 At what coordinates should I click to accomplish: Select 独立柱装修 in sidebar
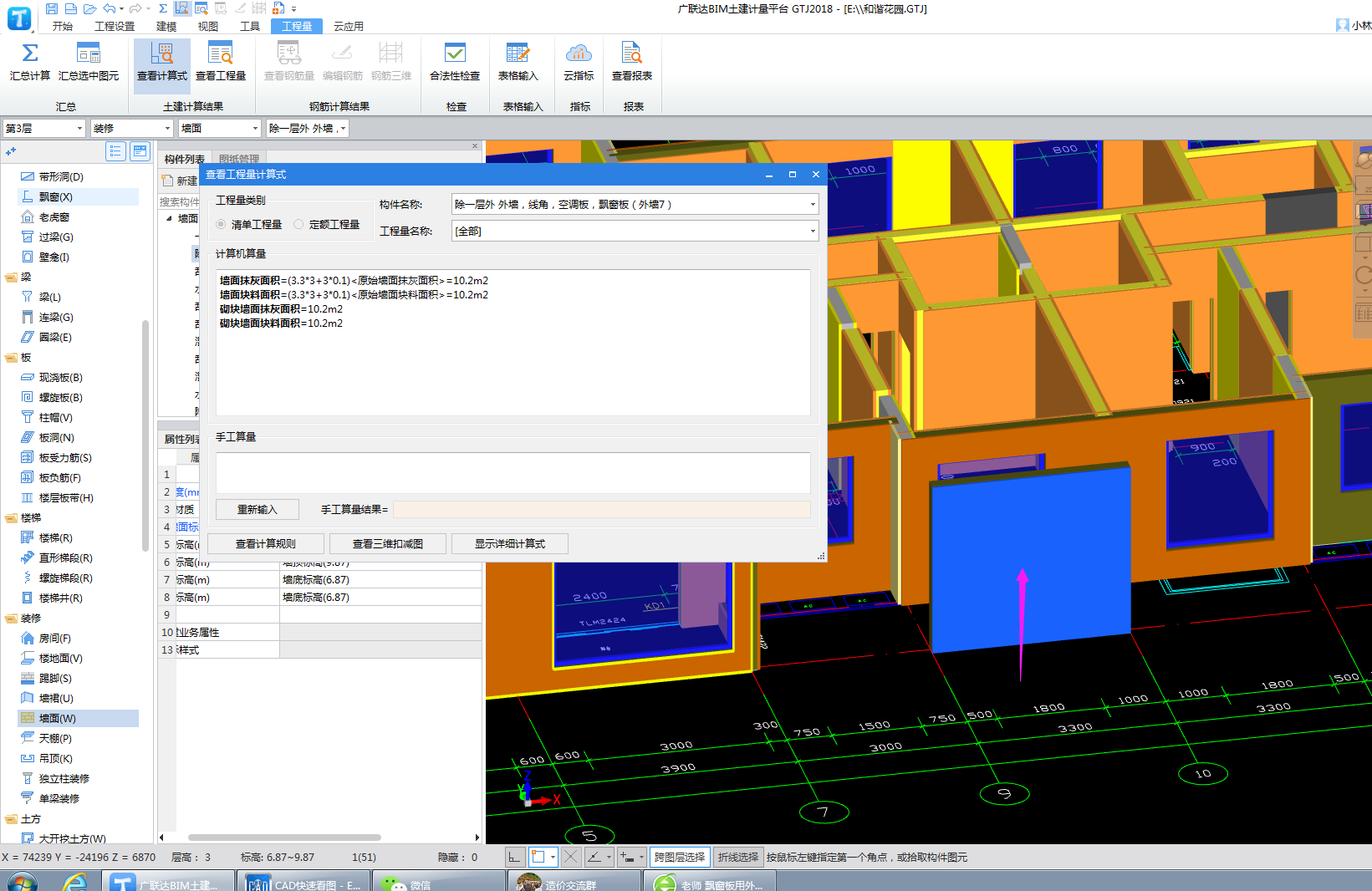[x=64, y=779]
